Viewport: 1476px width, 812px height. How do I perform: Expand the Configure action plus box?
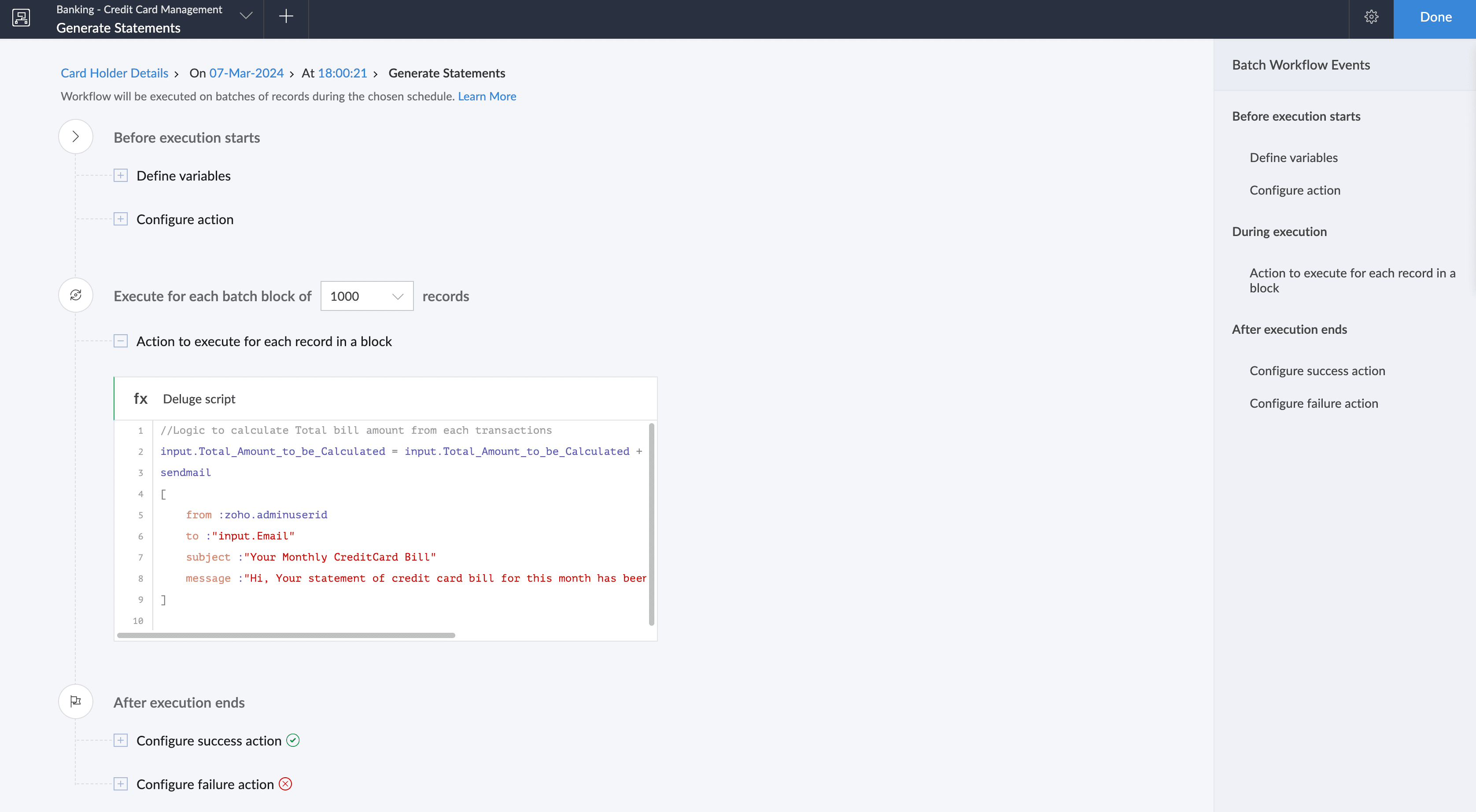pos(120,219)
